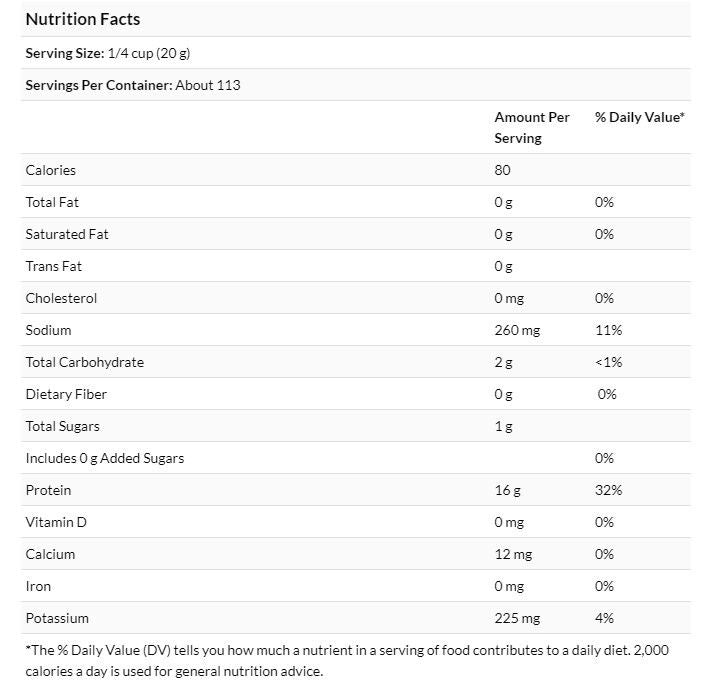The width and height of the screenshot is (711, 680).
Task: Click the Servings Per Container row
Action: 132,85
